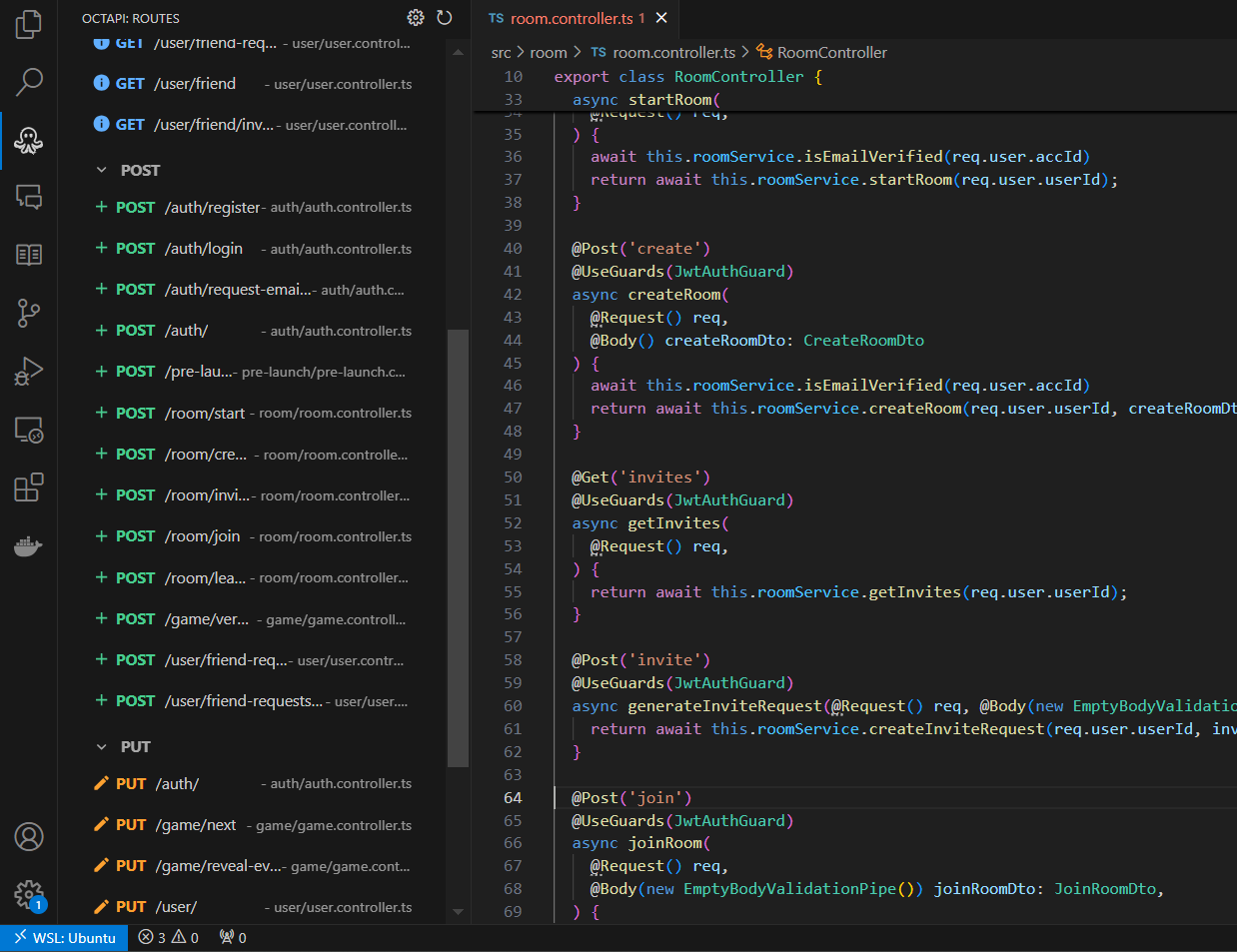
Task: Open the PUT /game/next route
Action: click(252, 825)
